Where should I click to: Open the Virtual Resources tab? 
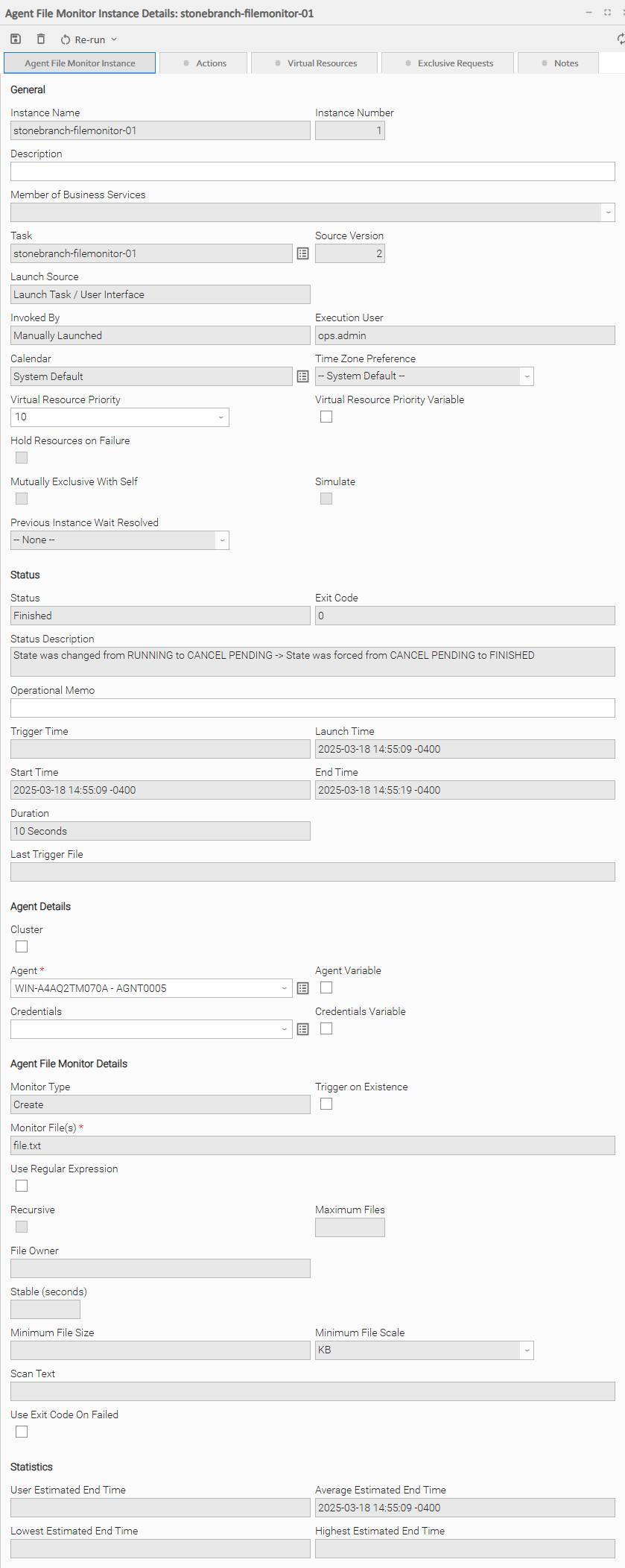[x=315, y=63]
